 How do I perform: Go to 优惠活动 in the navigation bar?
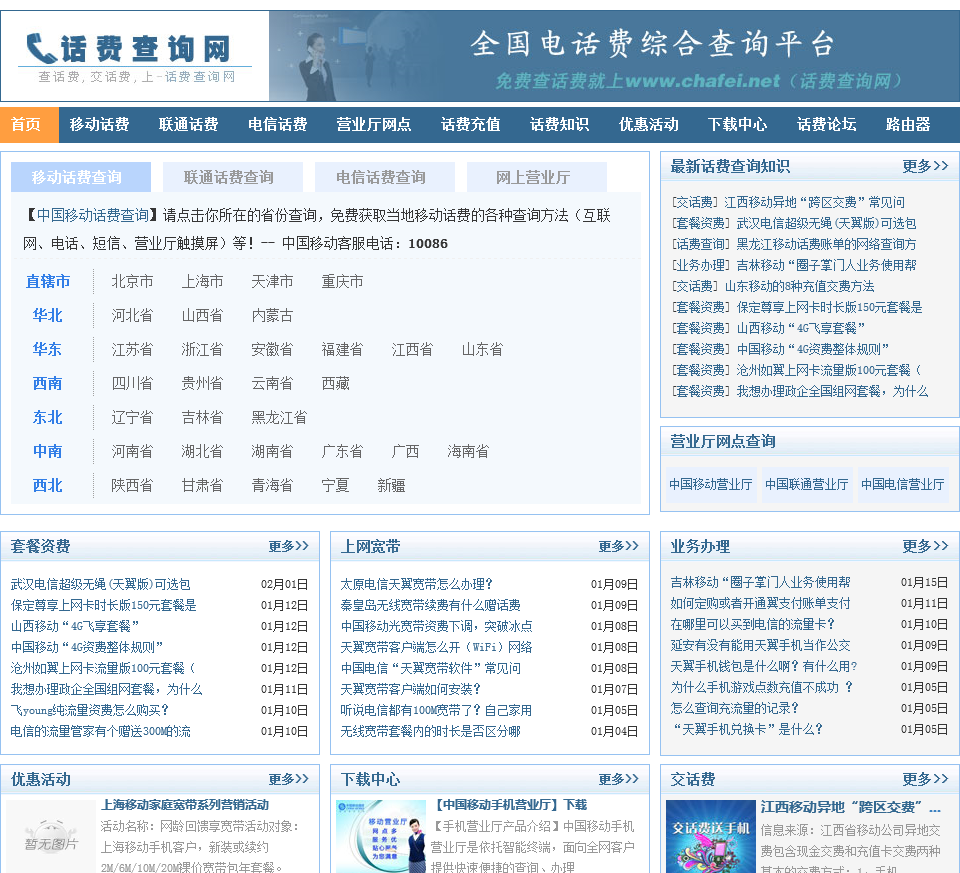(648, 125)
